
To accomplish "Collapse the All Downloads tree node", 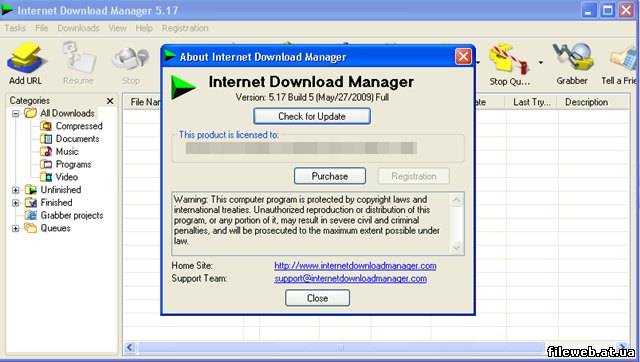I will tap(16, 113).
